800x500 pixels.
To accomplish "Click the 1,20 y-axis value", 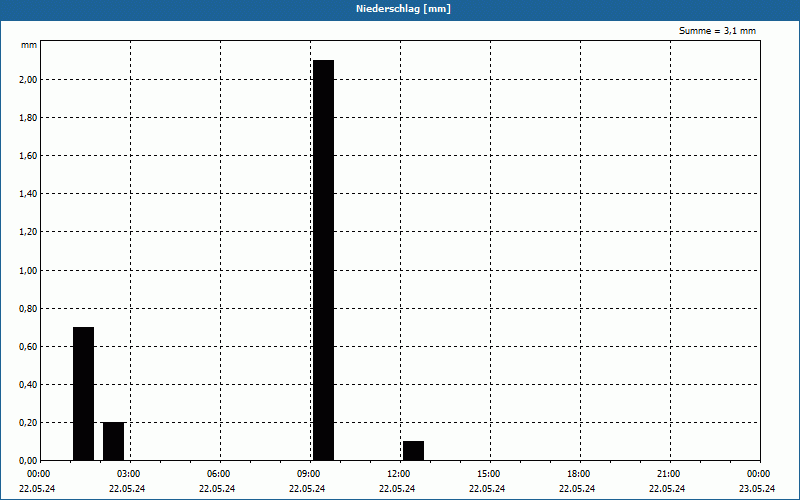I will pos(28,232).
